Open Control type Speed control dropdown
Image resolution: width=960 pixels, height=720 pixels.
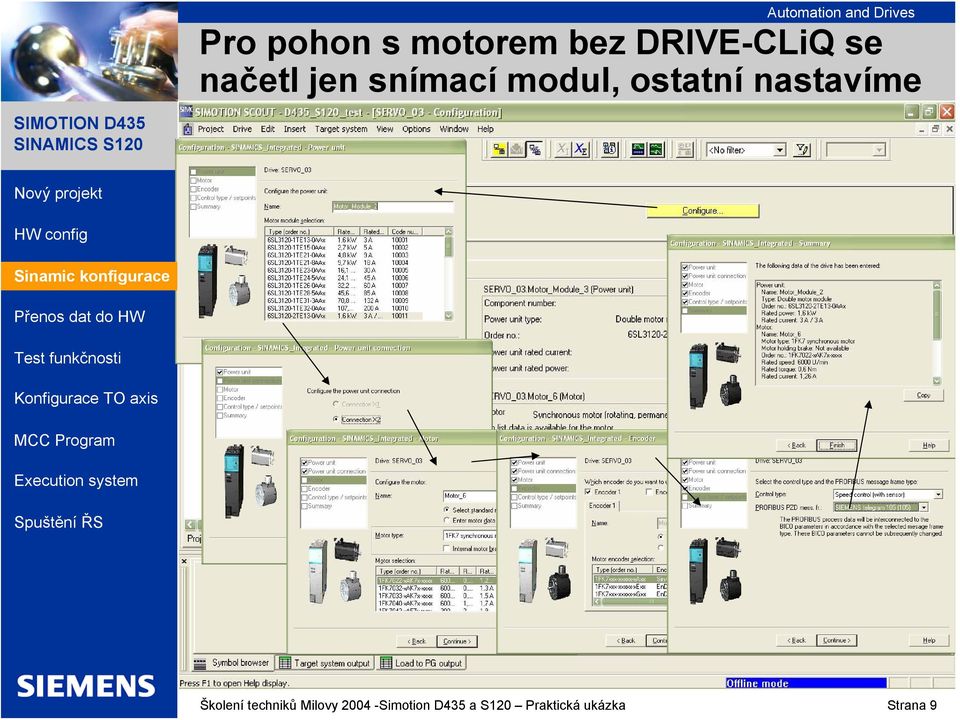point(938,494)
